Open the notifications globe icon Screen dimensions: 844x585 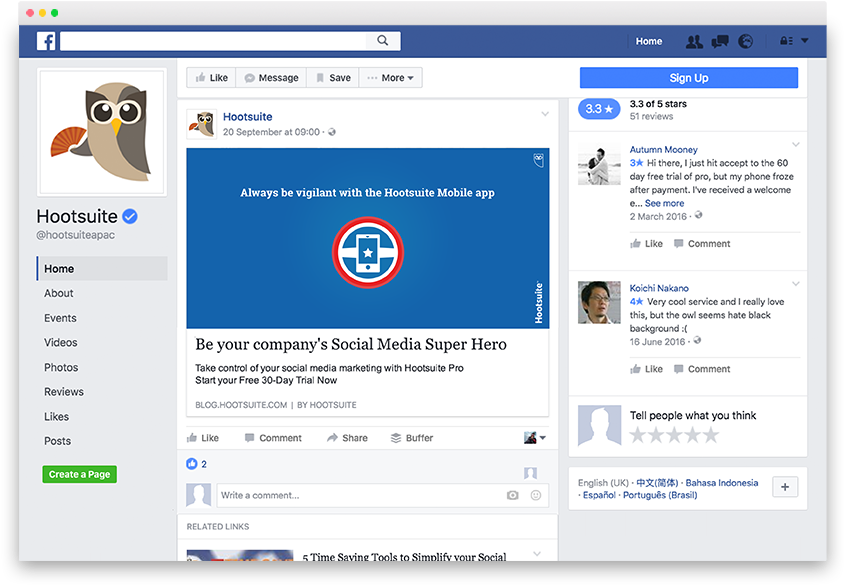pyautogui.click(x=745, y=42)
